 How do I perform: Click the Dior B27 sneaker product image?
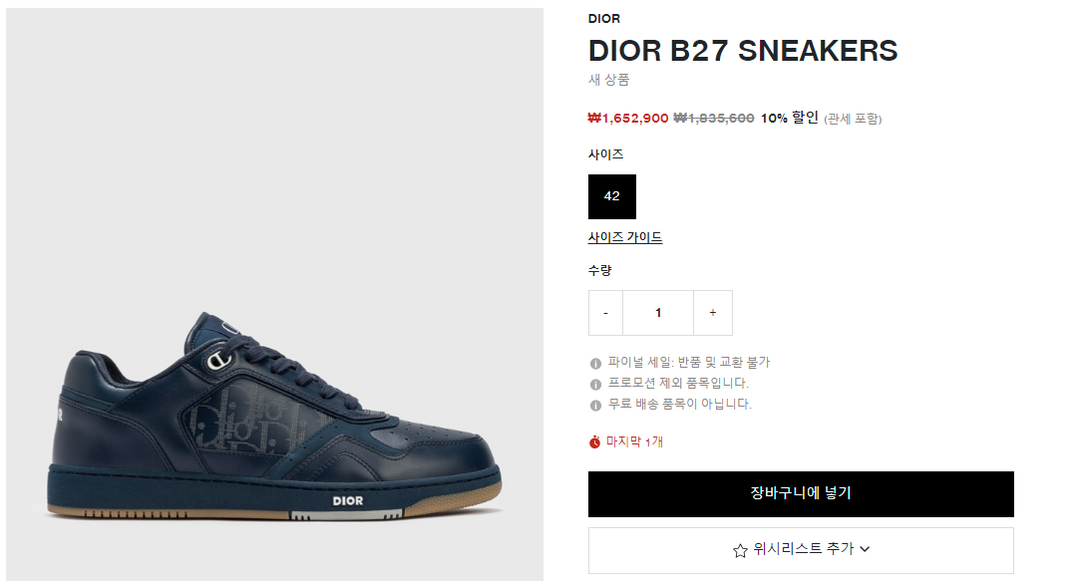click(275, 294)
